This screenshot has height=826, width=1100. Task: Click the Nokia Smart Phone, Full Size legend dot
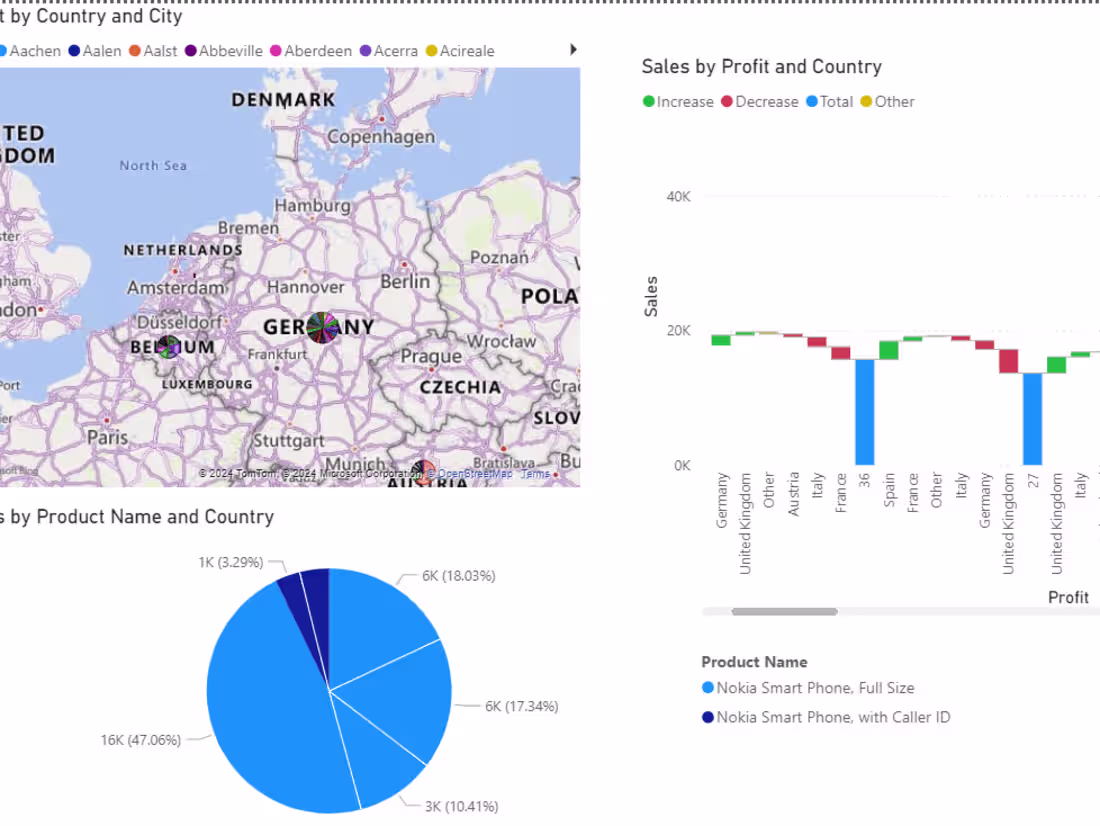coord(710,687)
